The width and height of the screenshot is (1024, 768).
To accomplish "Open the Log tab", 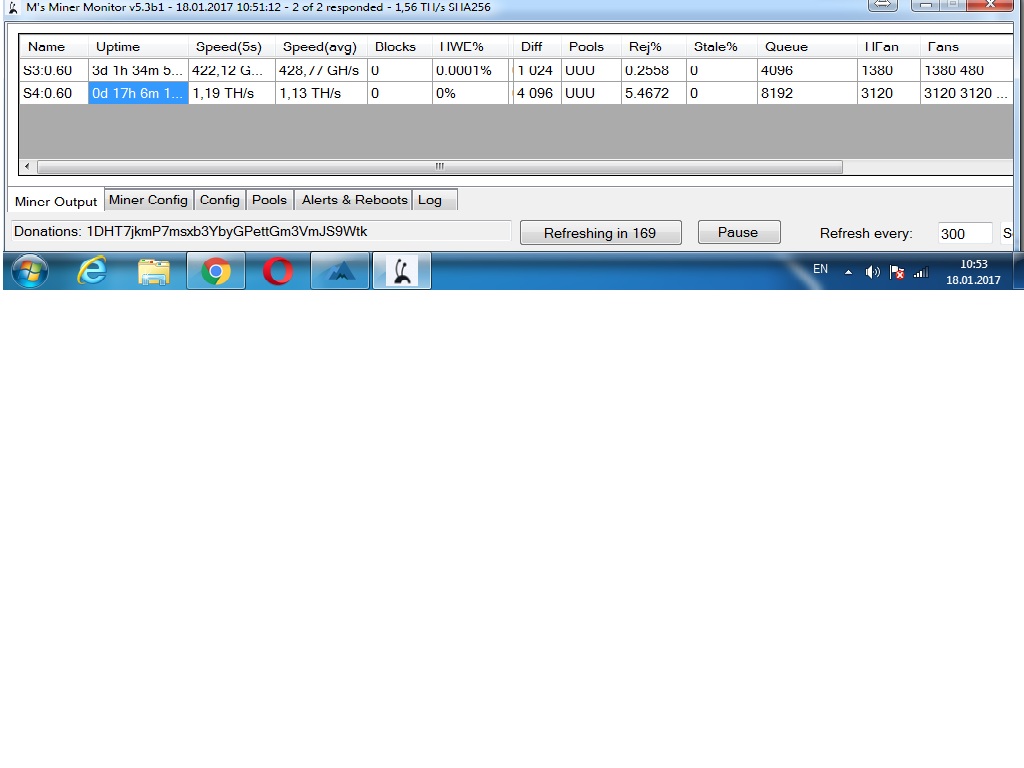I will pos(430,200).
